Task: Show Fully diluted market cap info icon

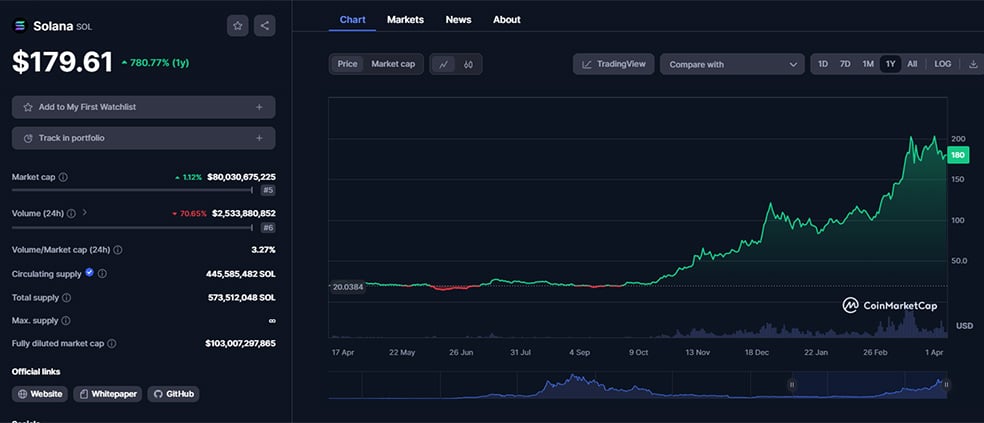Action: 112,344
